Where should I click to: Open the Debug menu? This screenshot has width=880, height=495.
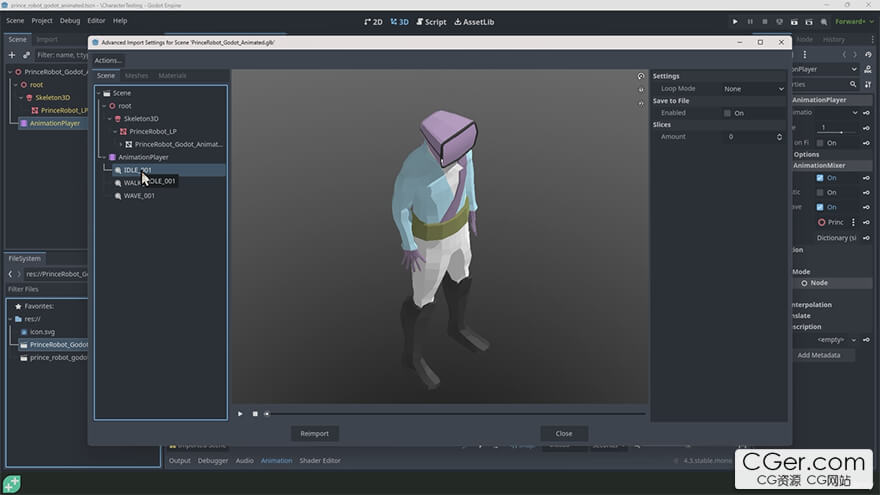(x=70, y=21)
